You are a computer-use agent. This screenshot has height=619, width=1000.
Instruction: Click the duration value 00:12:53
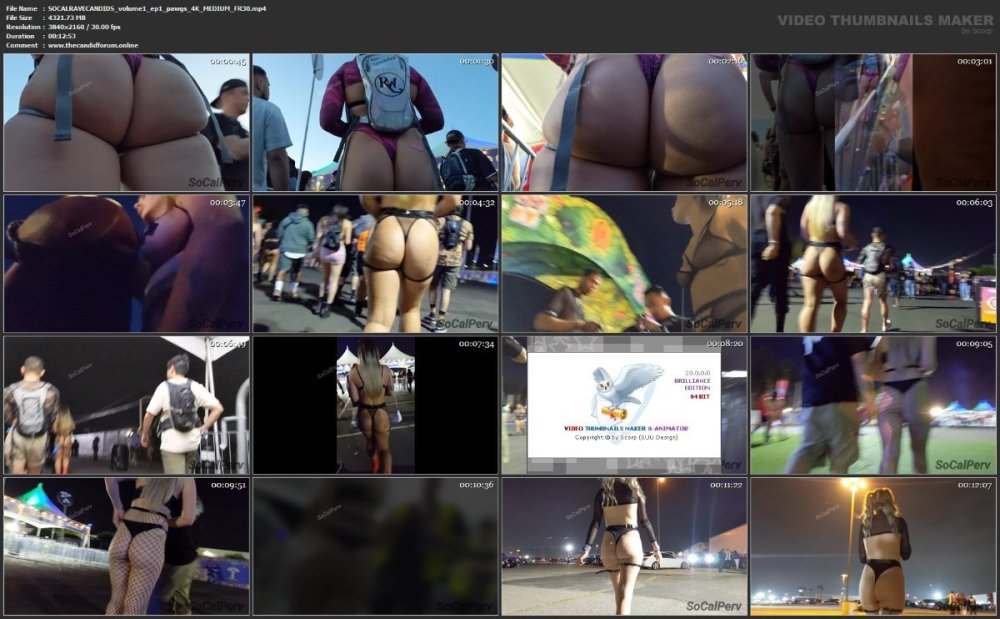pyautogui.click(x=62, y=36)
